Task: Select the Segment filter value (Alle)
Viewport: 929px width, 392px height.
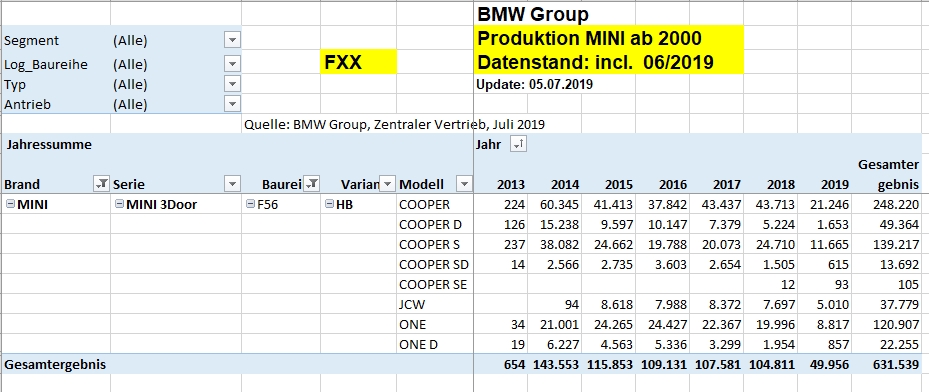Action: pyautogui.click(x=130, y=40)
